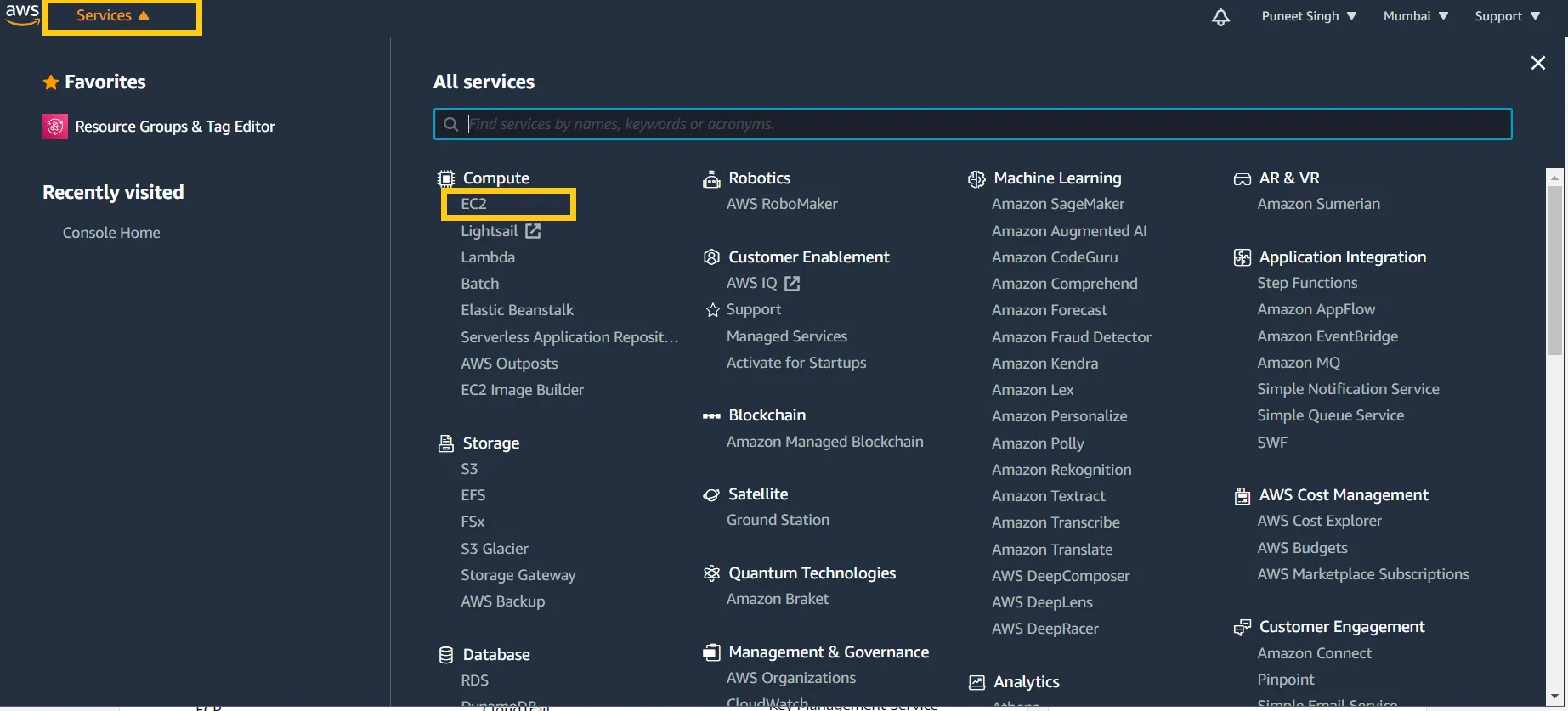The image size is (1568, 711).
Task: Open AWS DeepRacer
Action: pyautogui.click(x=1044, y=629)
